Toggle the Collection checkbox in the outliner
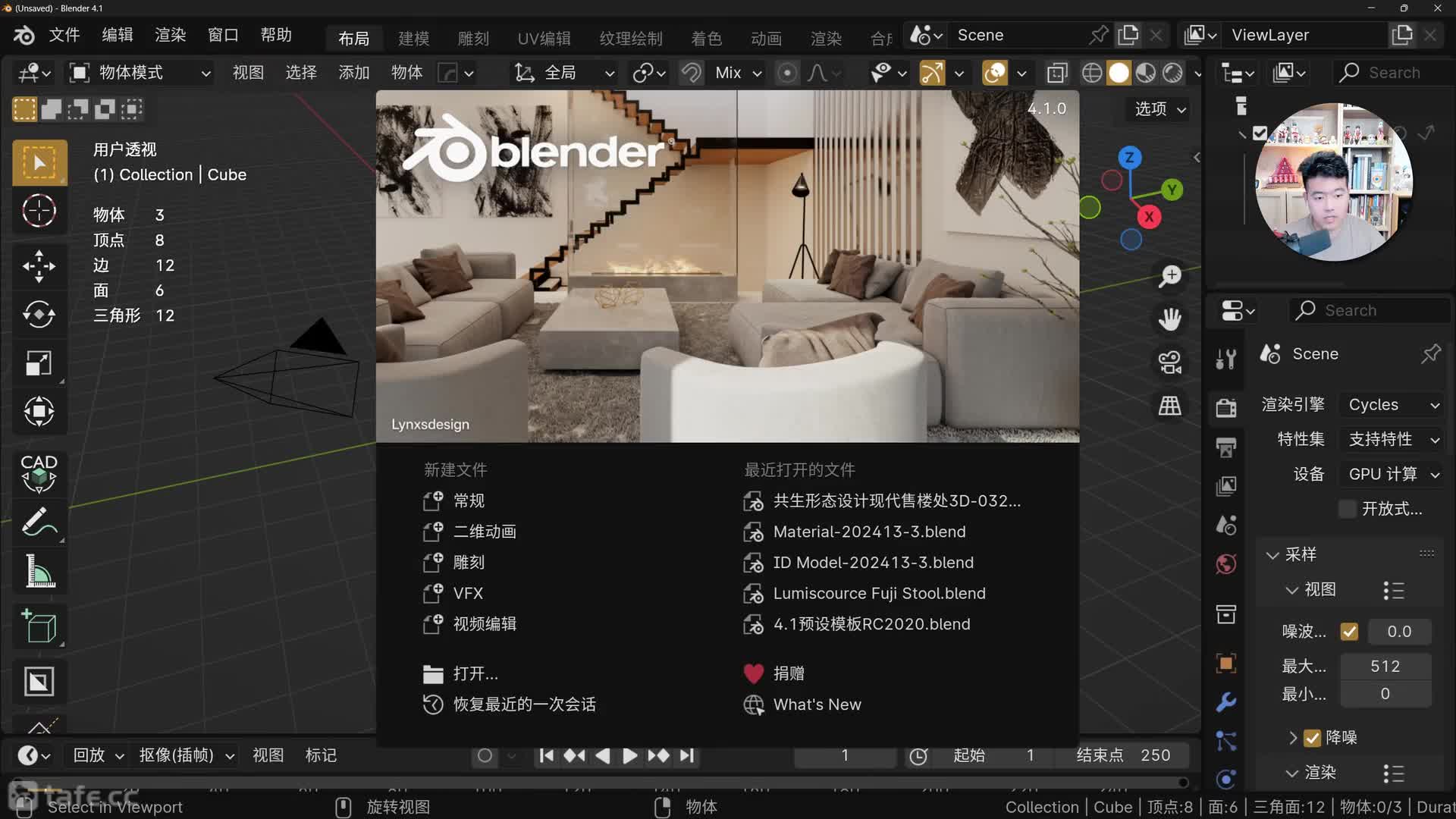The image size is (1456, 819). [1258, 133]
